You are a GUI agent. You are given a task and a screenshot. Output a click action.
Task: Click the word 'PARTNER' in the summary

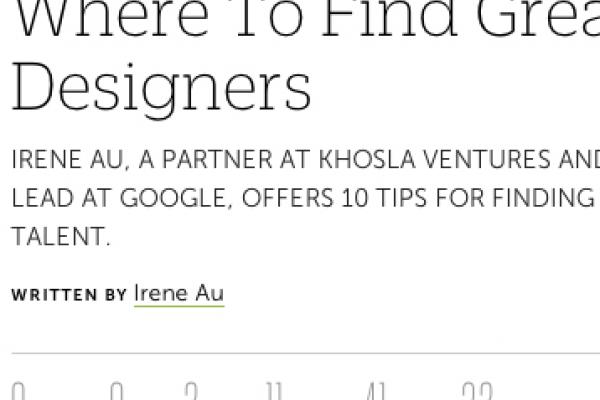[x=217, y=159]
